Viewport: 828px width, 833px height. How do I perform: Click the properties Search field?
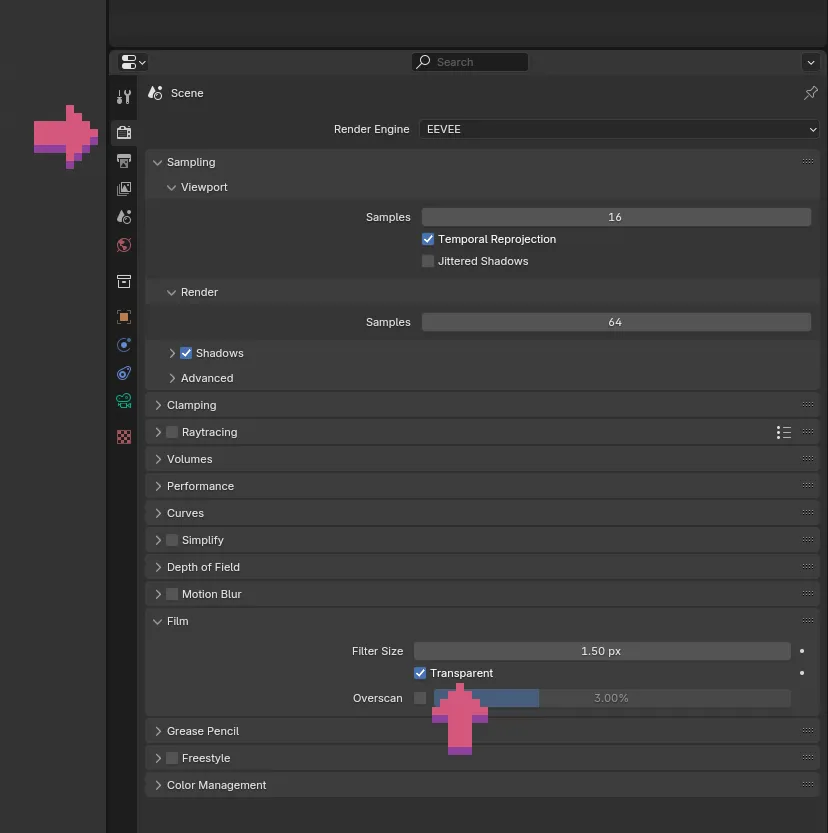[470, 62]
